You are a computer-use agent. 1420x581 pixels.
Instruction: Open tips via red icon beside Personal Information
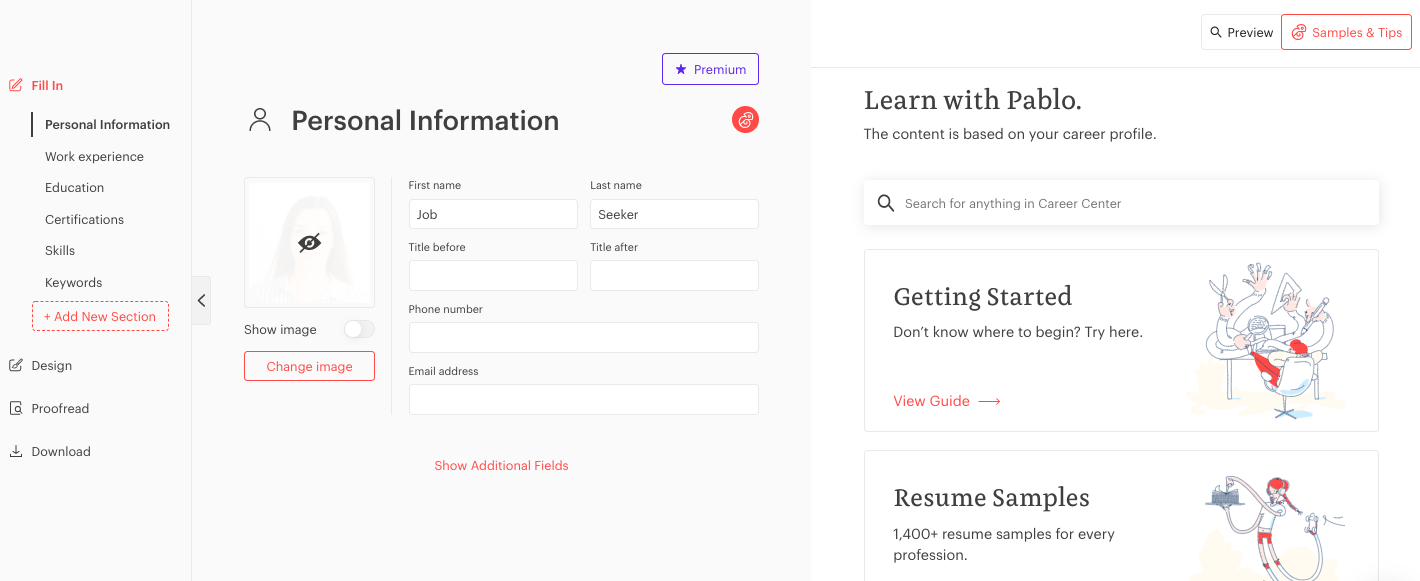click(x=745, y=120)
